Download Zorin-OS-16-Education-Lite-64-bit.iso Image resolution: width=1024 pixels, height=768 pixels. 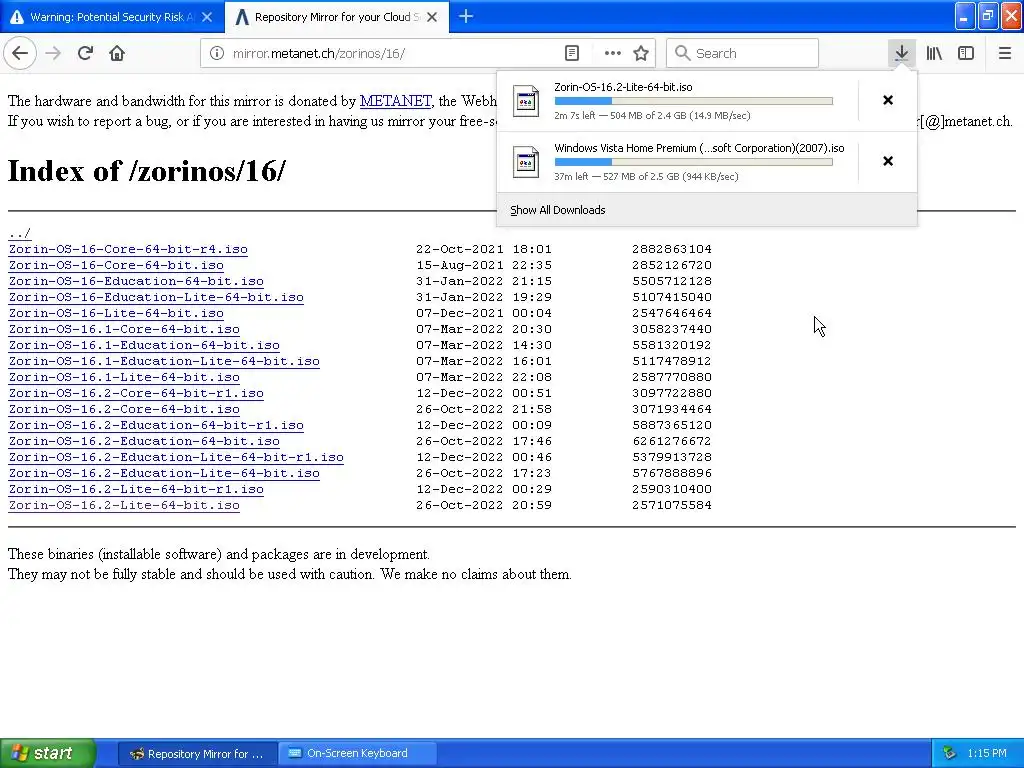pos(156,297)
